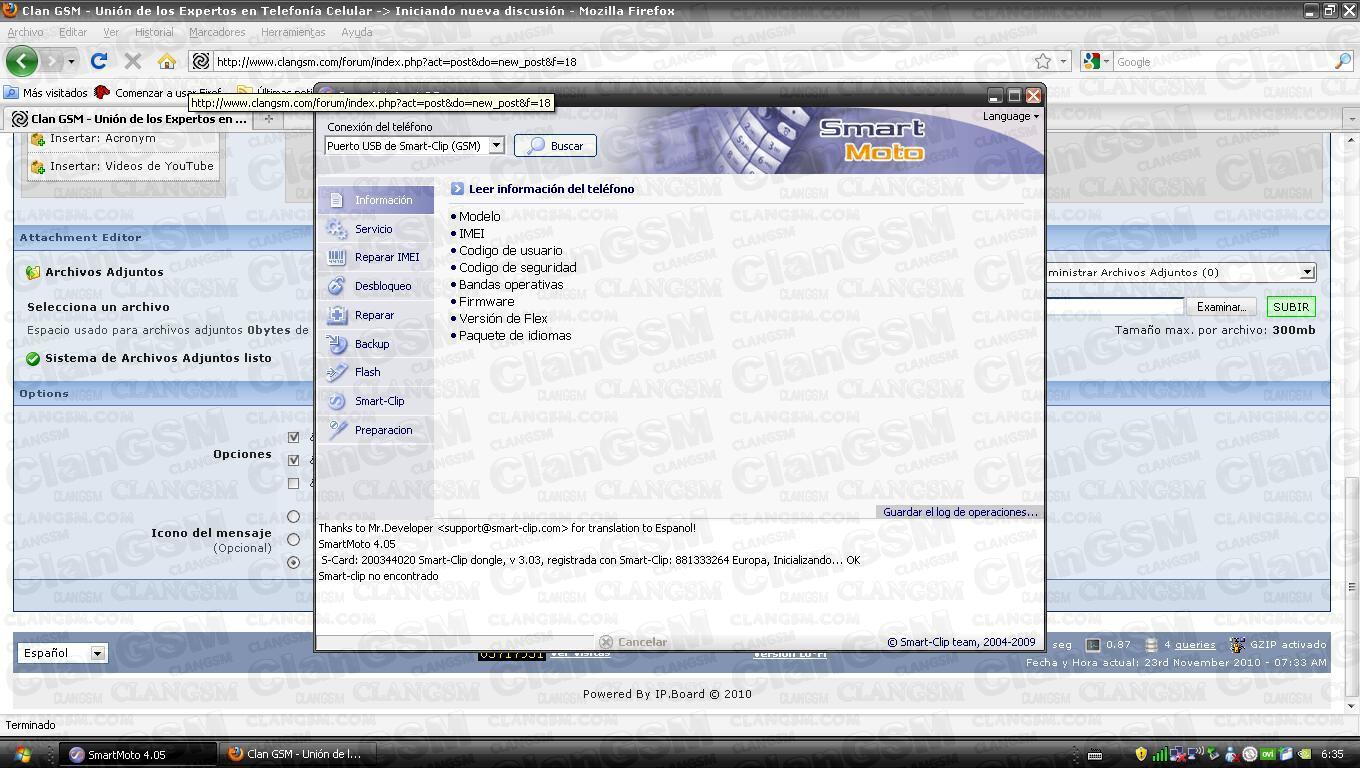Open the Smart-Clip section

(376, 401)
